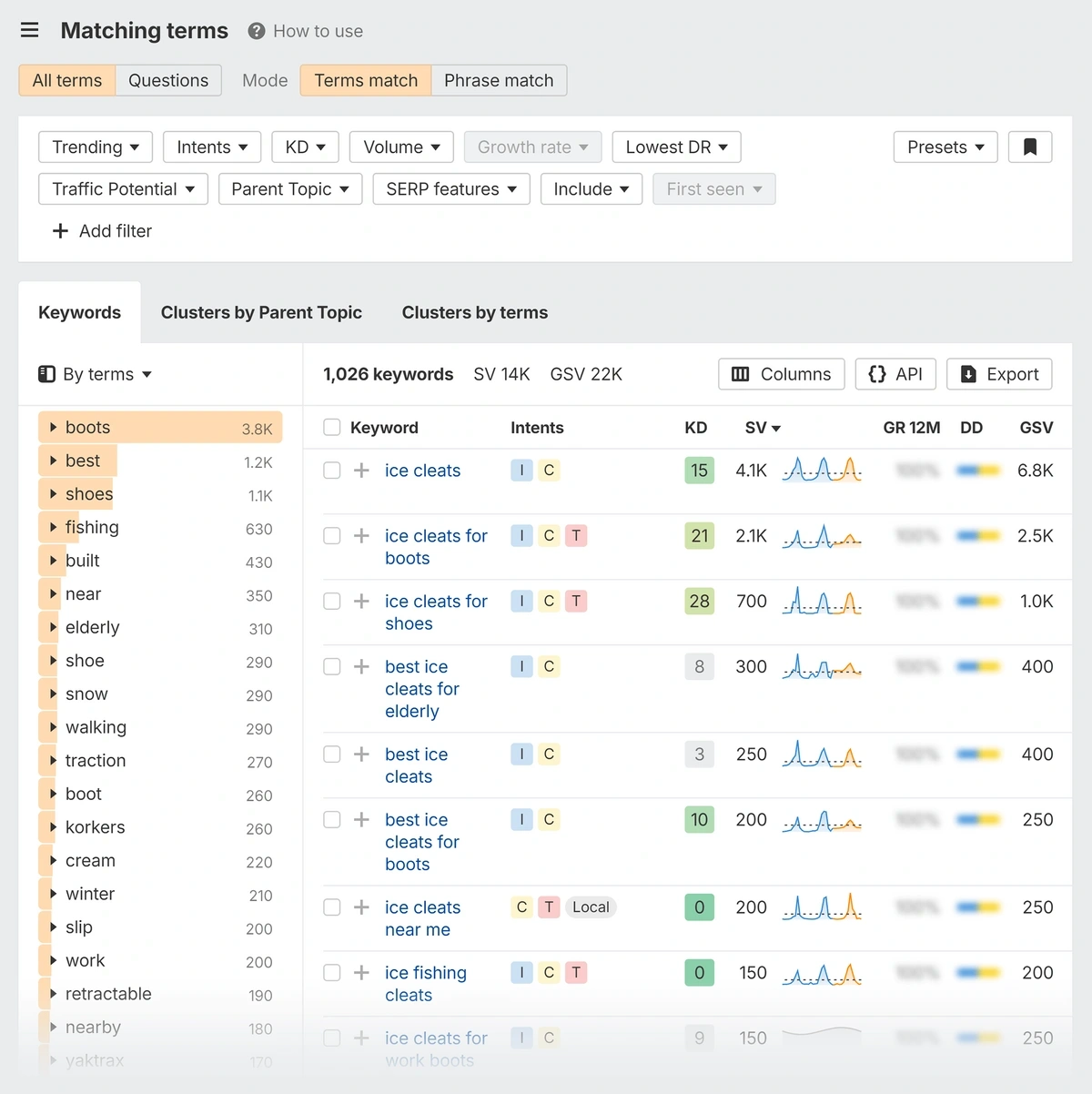
Task: Add best ice cleats for boots keyword
Action: [361, 820]
